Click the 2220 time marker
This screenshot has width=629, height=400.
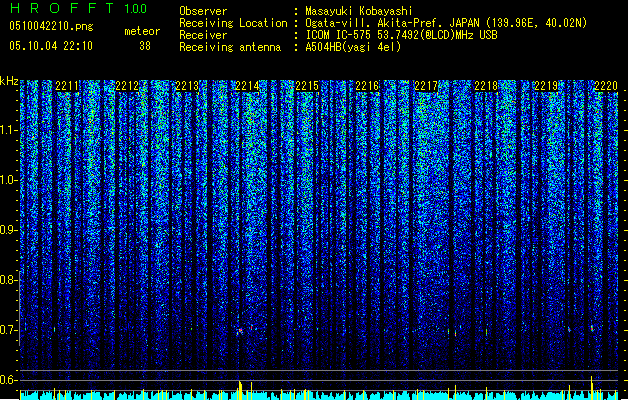click(606, 86)
